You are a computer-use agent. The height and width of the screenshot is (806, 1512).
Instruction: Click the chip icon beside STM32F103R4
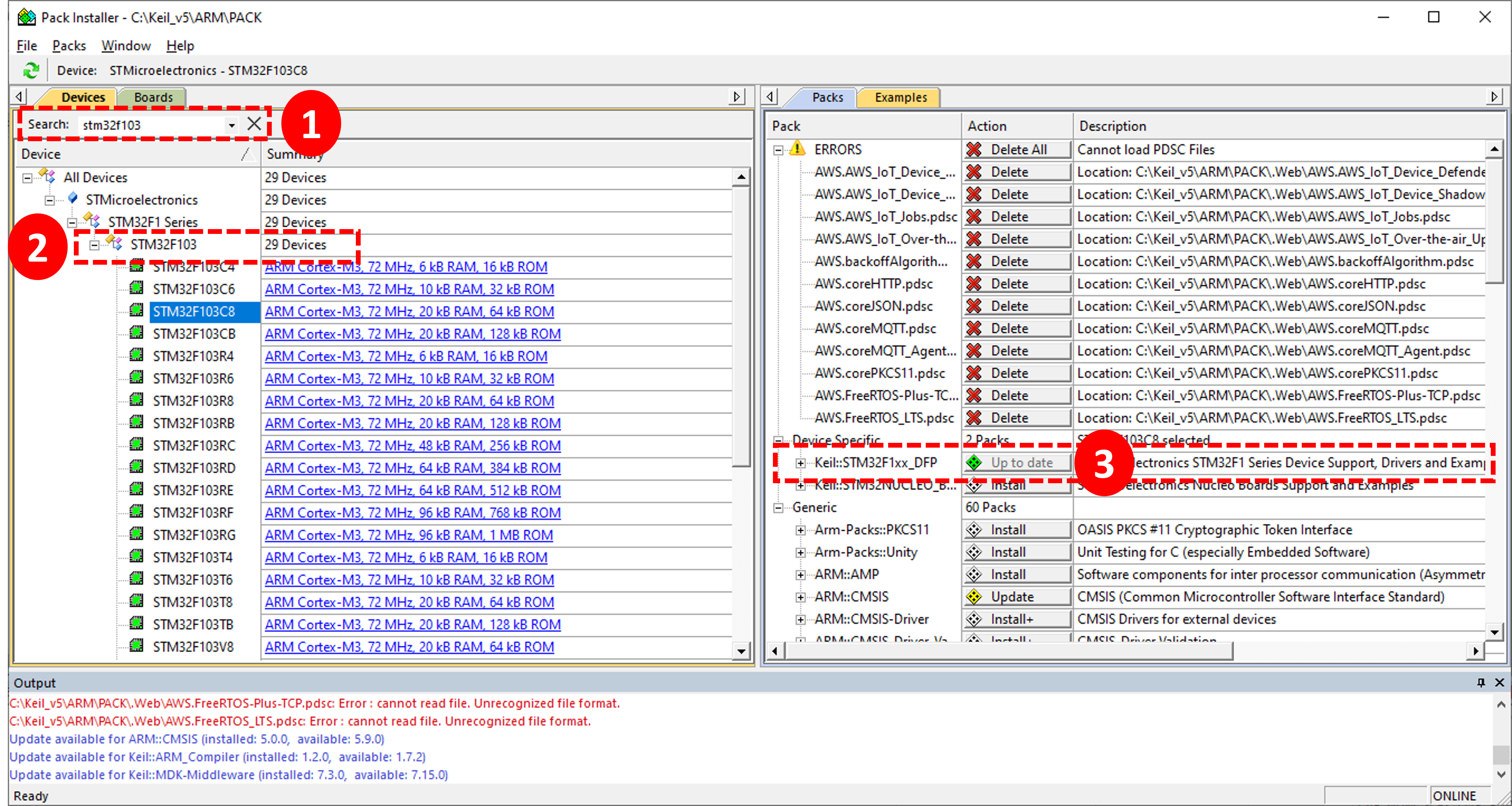point(136,355)
